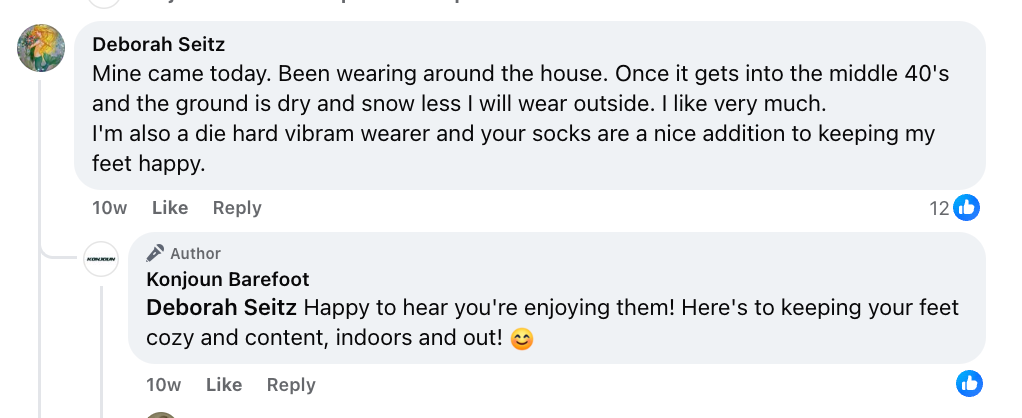
Task: Open Deborah Seitz's profile from the comment name
Action: tap(158, 44)
